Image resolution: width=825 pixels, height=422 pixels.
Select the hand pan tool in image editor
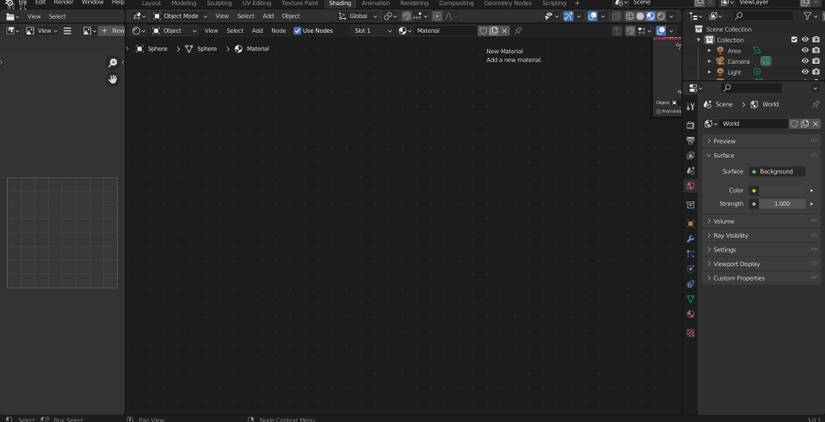pos(113,79)
